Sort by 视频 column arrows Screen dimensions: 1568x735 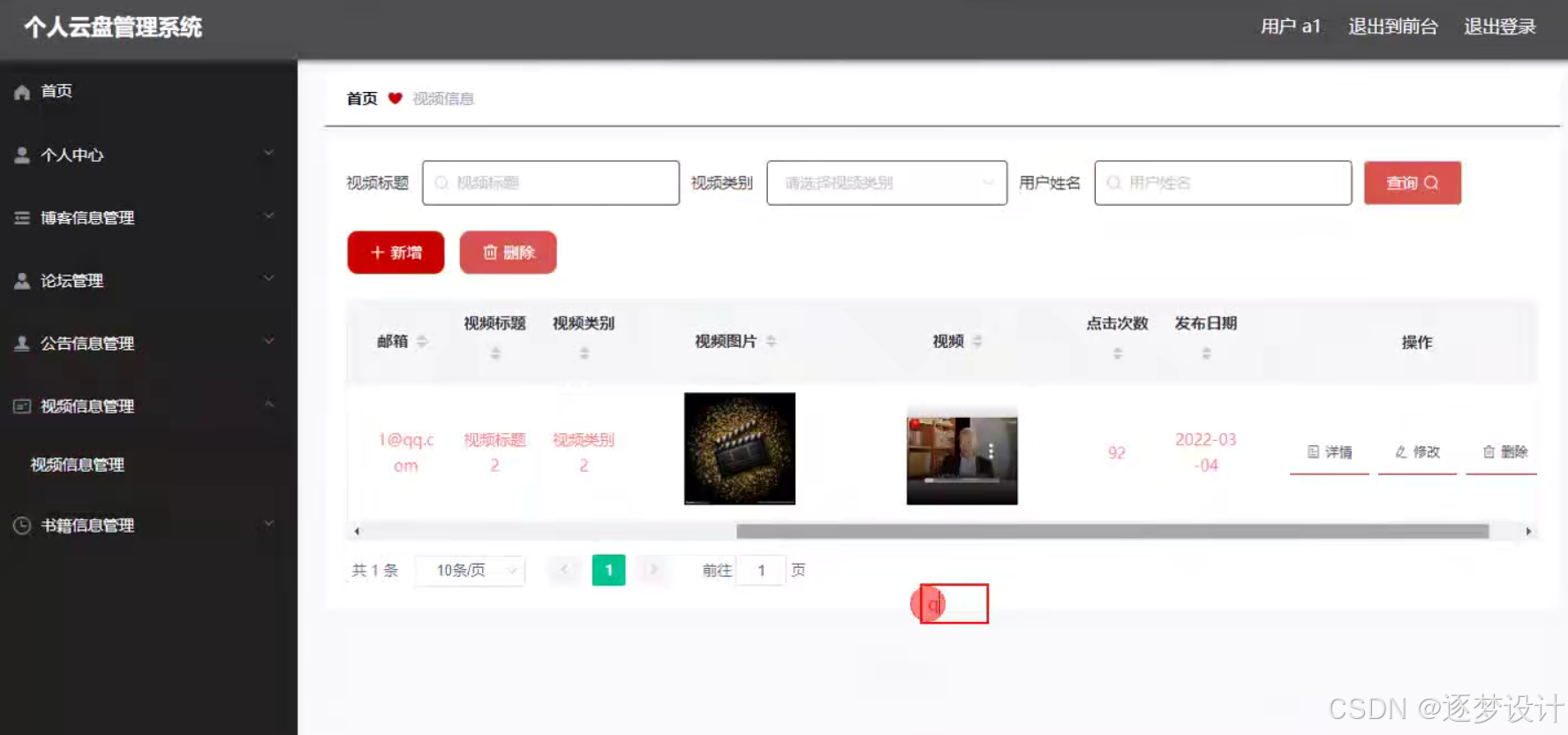[977, 341]
